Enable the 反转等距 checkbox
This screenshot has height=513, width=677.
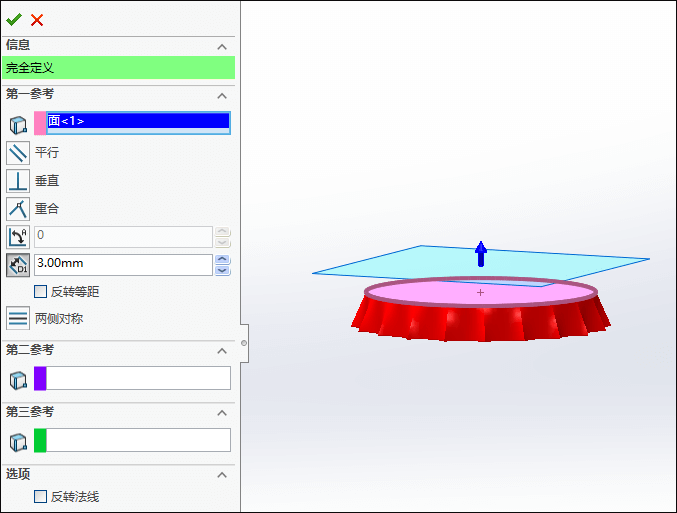point(41,292)
